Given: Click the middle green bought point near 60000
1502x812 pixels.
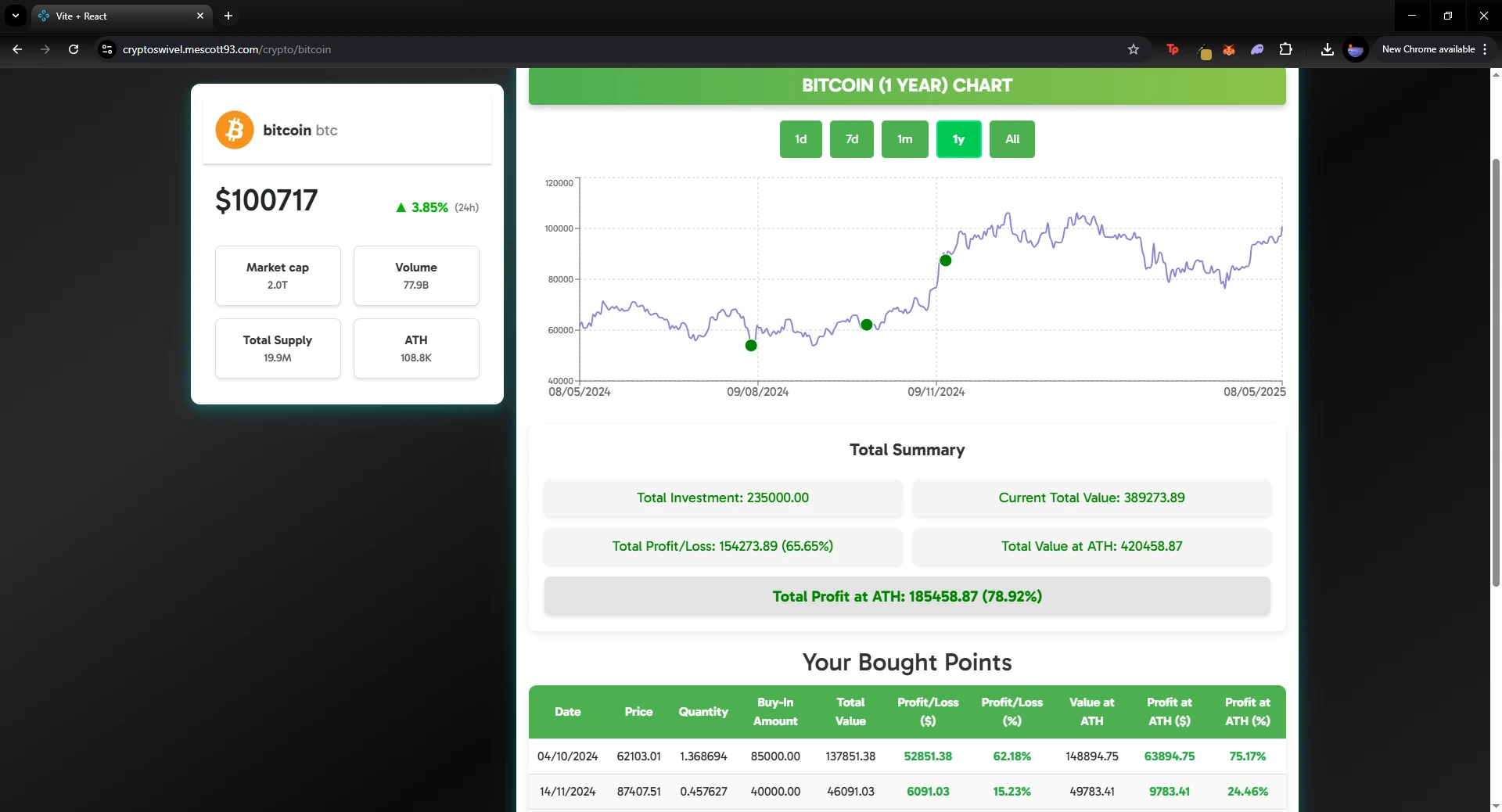Looking at the screenshot, I should [x=867, y=325].
